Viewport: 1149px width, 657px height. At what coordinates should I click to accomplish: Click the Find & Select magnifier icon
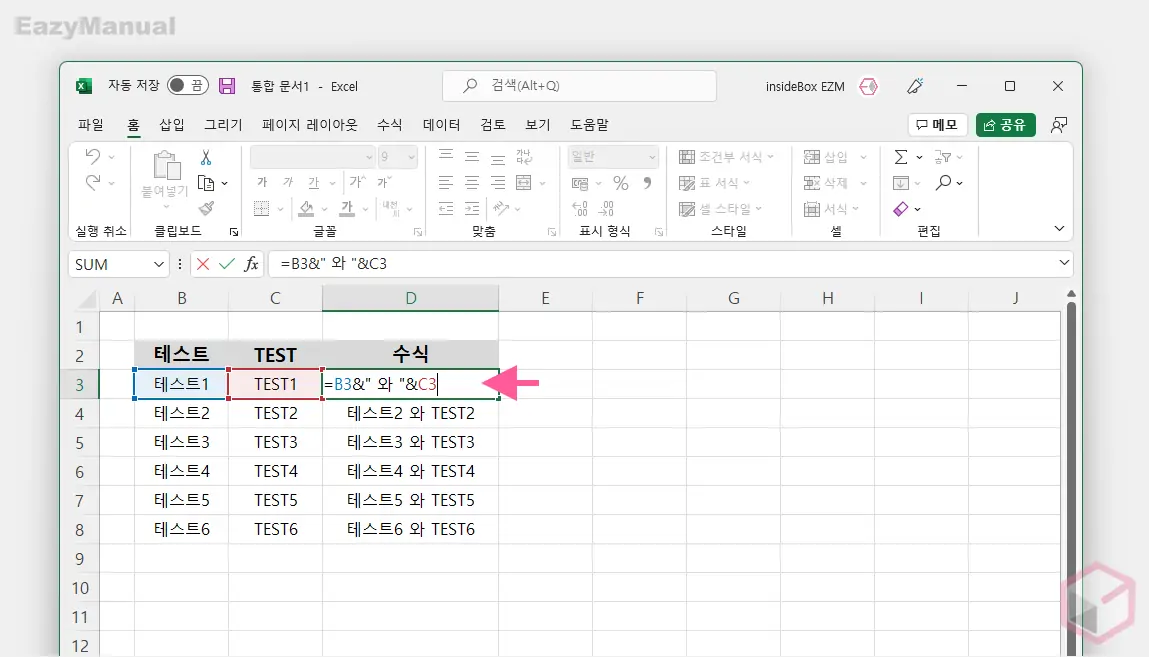tap(944, 182)
